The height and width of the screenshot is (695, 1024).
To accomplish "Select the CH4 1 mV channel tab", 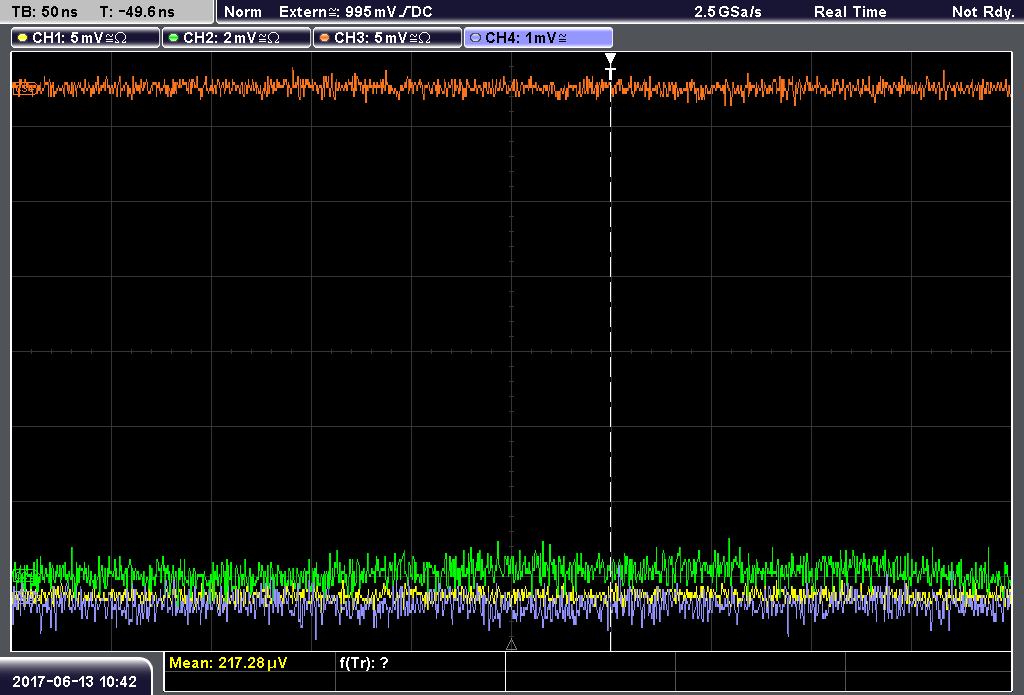I will click(538, 38).
